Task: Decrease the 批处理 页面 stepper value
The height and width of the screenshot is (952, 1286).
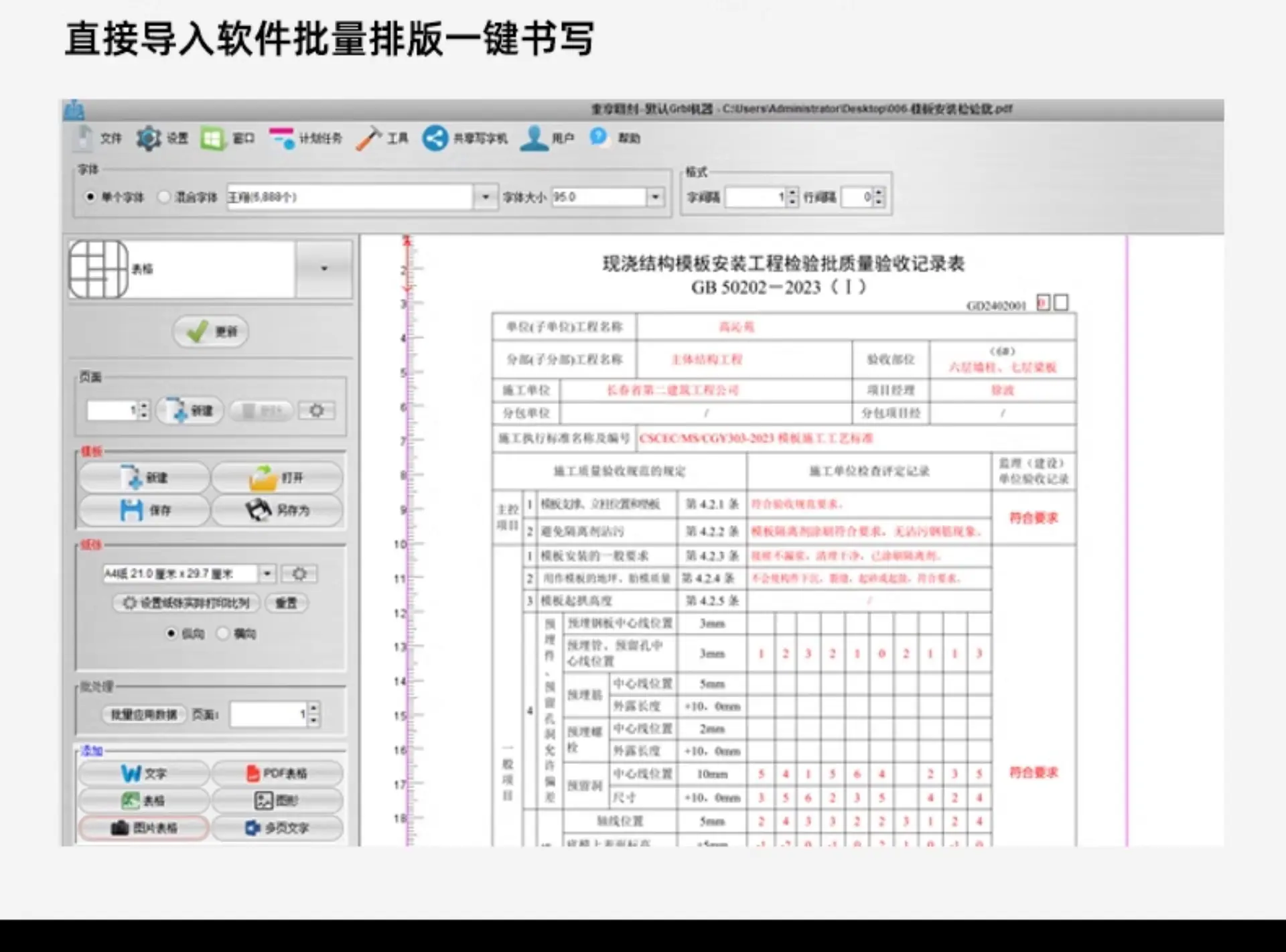Action: (313, 720)
